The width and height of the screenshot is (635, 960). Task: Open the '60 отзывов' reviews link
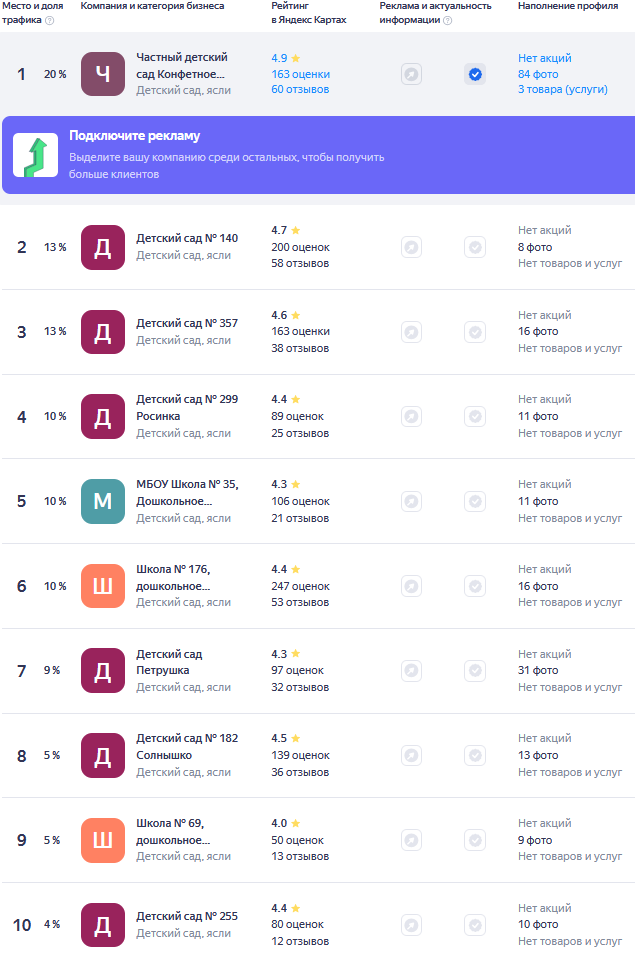click(x=300, y=89)
